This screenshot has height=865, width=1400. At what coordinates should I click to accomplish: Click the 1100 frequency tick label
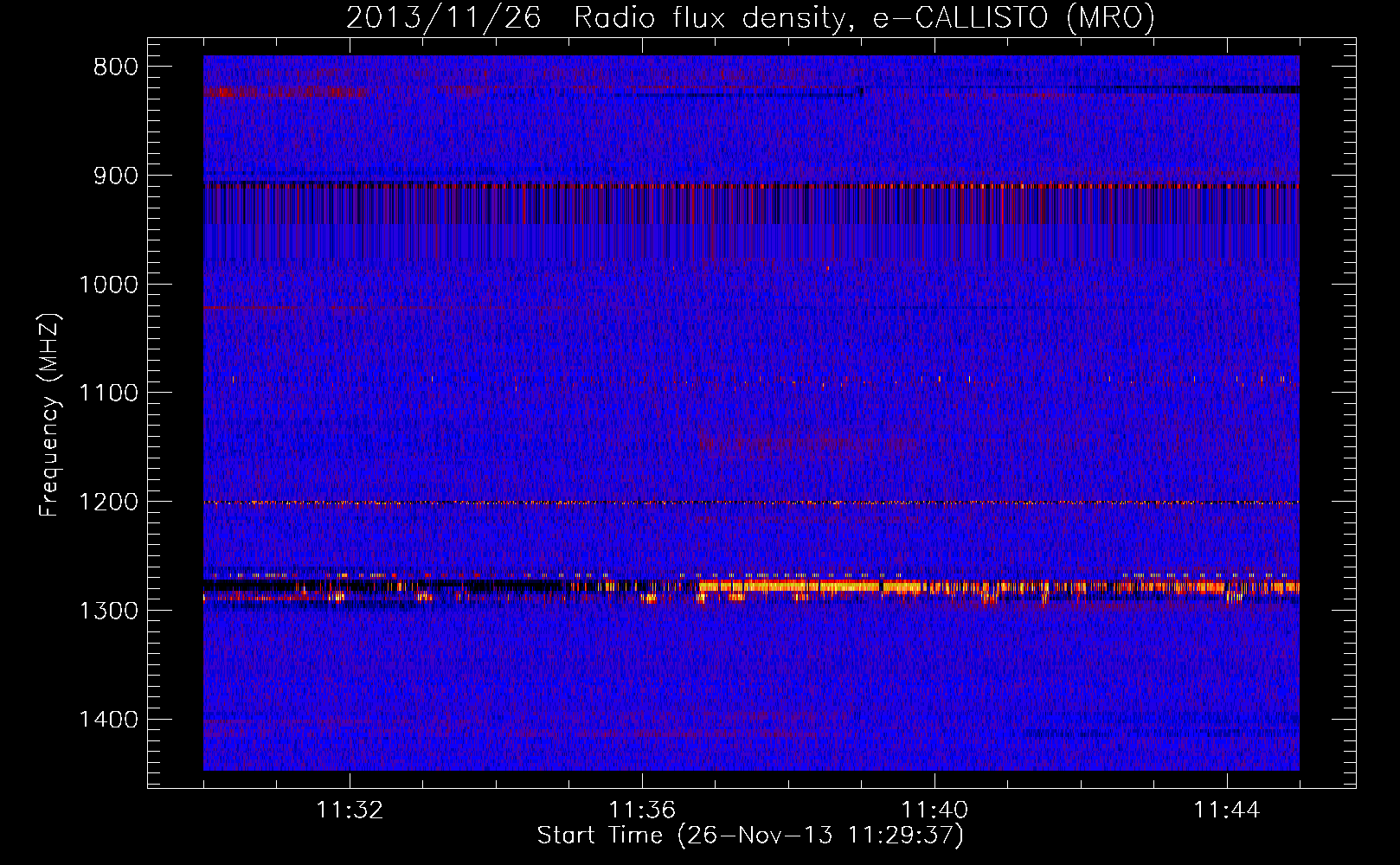point(107,394)
